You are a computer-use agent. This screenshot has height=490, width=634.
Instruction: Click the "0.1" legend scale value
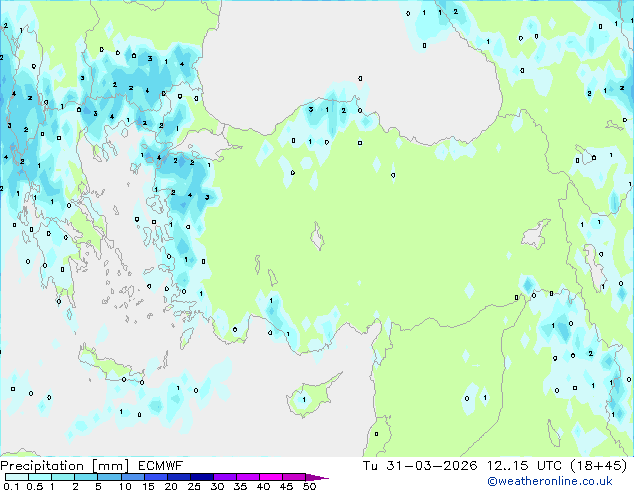coord(11,486)
